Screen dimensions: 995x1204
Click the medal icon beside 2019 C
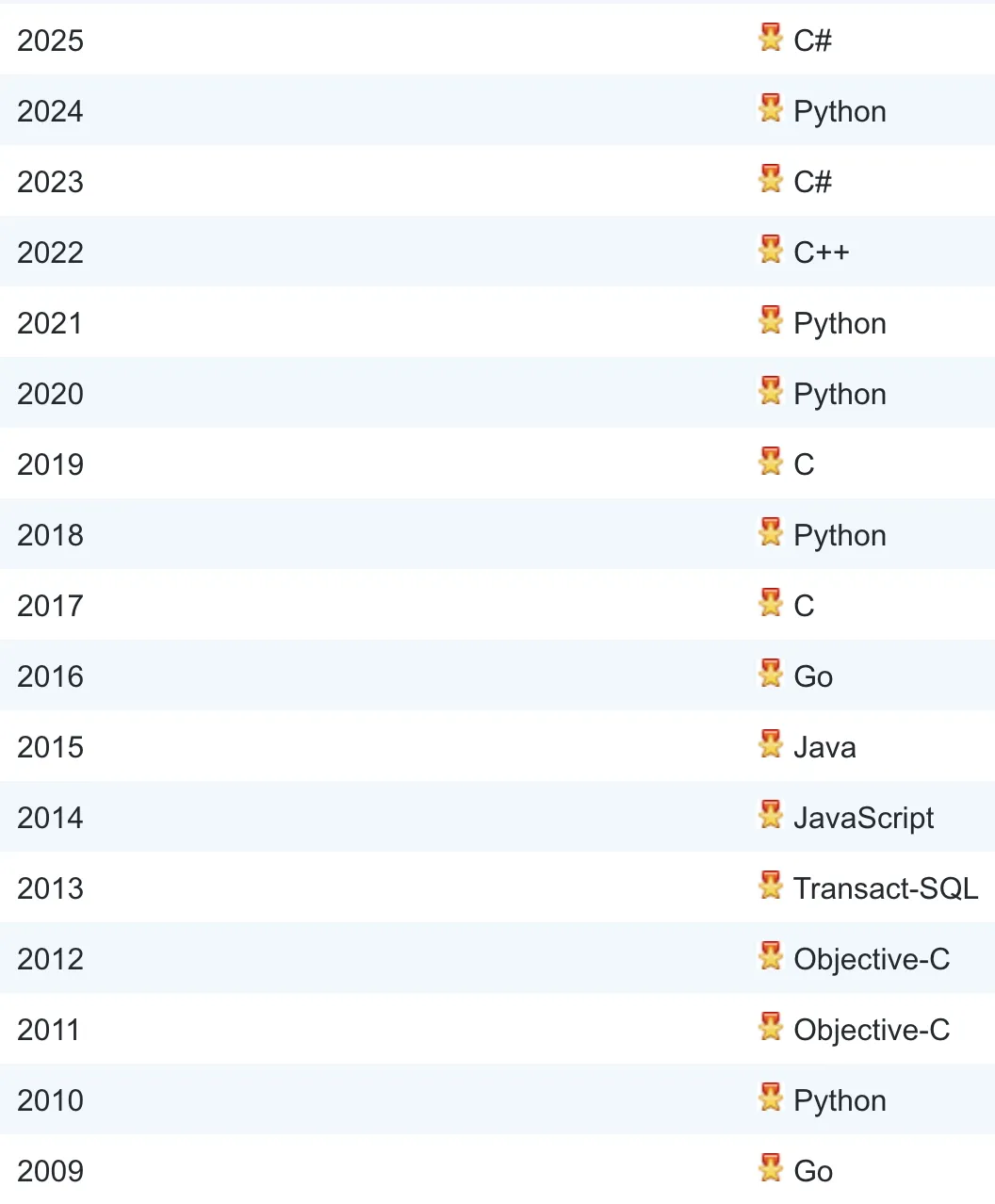click(x=771, y=461)
